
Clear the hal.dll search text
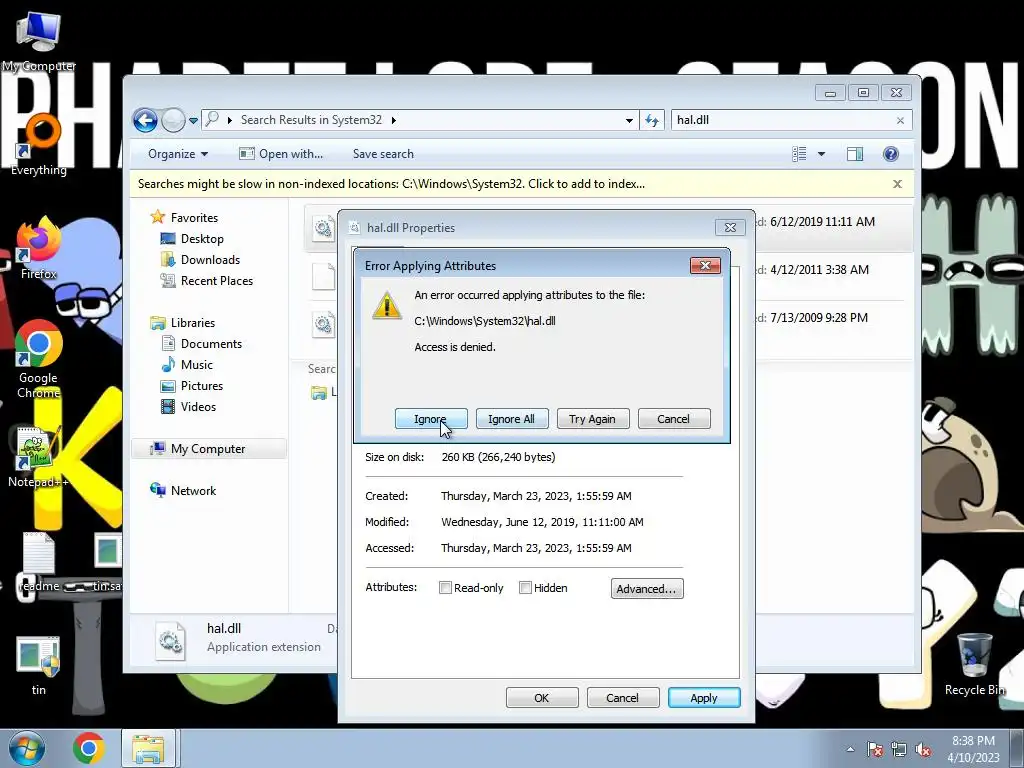[901, 120]
